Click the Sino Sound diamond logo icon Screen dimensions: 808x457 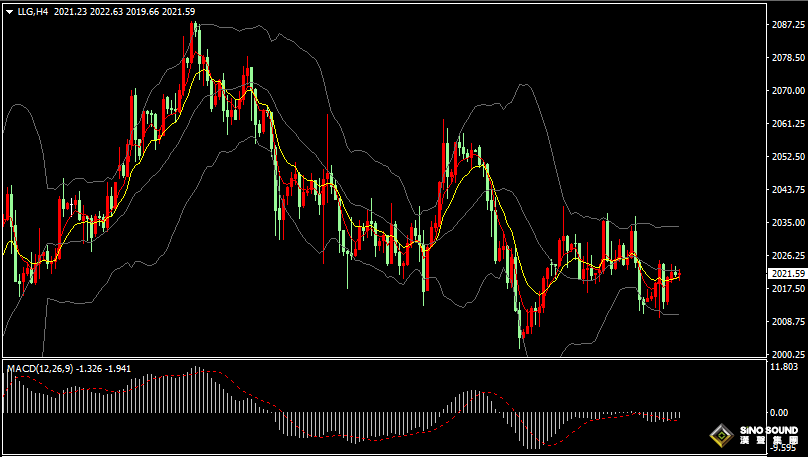pyautogui.click(x=719, y=436)
